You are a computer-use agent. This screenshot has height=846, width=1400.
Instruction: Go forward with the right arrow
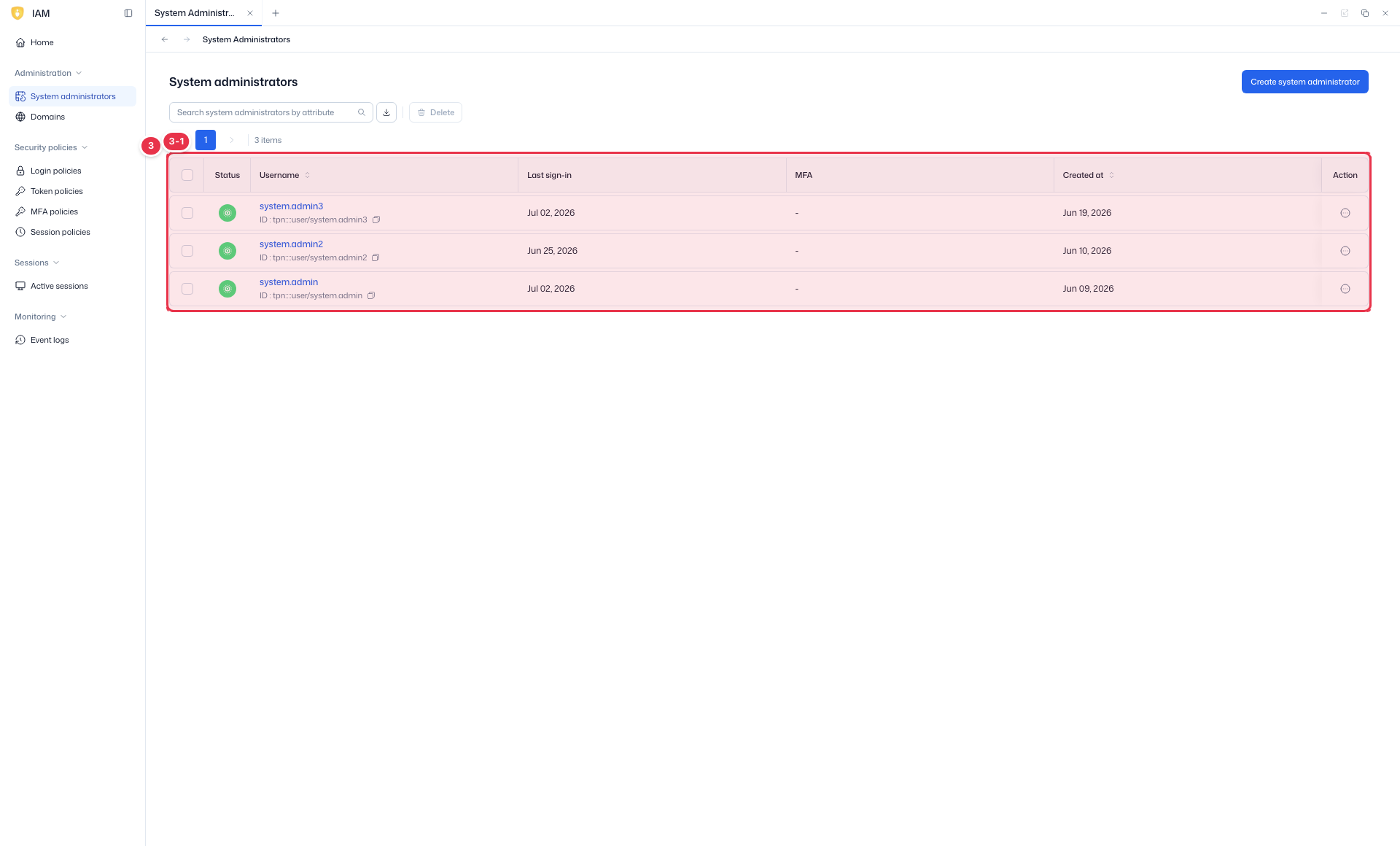point(187,39)
